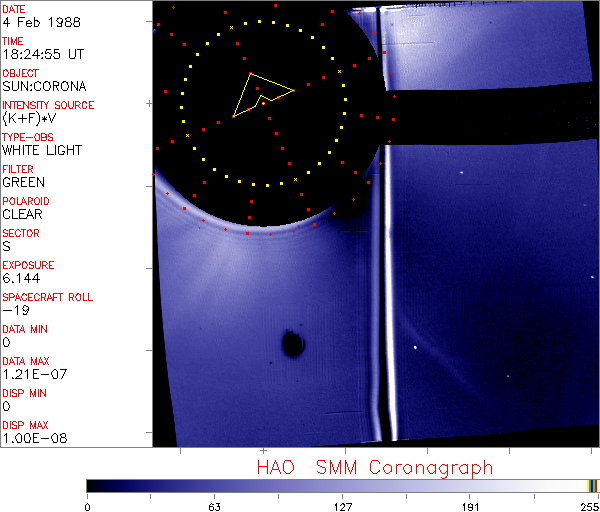Screen dimensions: 600x512
Task: Click the DISP MAX value 1.00E-08
Action: (33, 438)
